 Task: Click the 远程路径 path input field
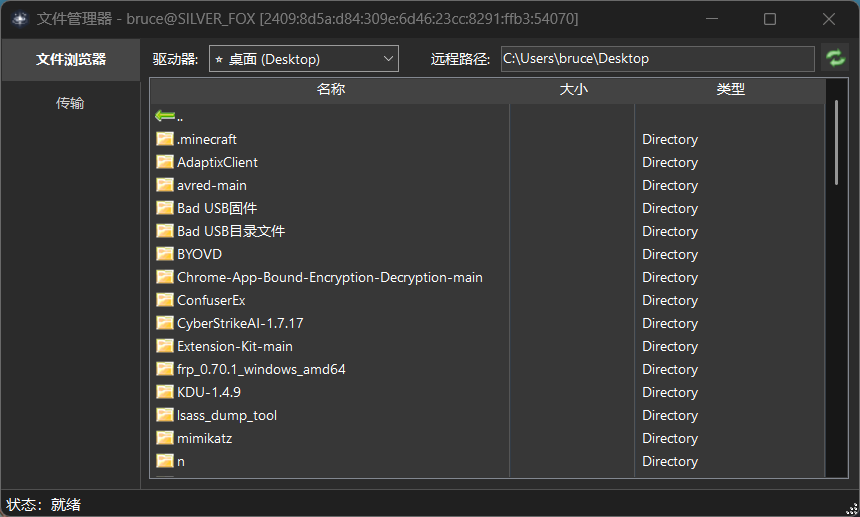click(658, 59)
